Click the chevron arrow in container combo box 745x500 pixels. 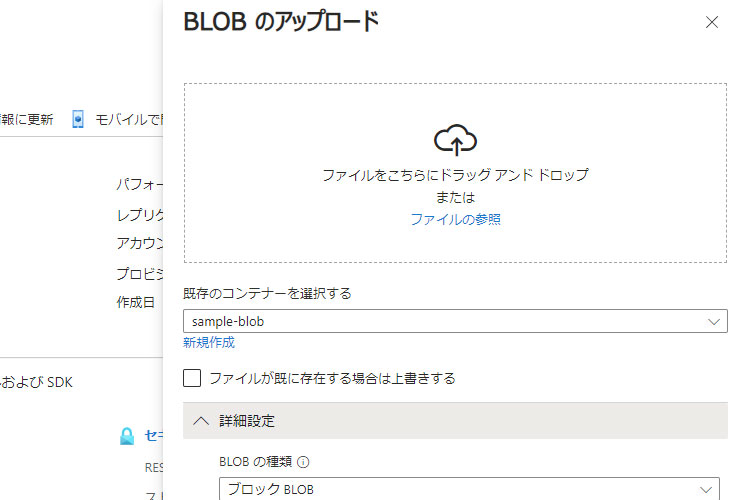tap(713, 322)
